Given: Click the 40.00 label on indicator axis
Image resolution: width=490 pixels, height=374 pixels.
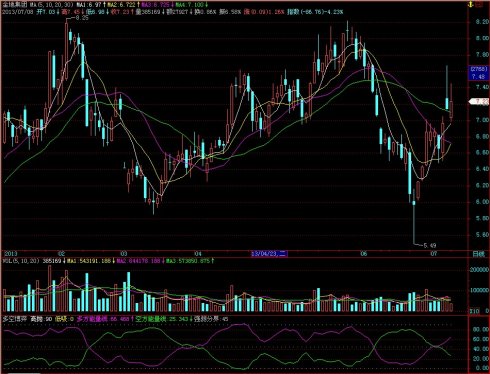Looking at the screenshot, I should 481,349.
